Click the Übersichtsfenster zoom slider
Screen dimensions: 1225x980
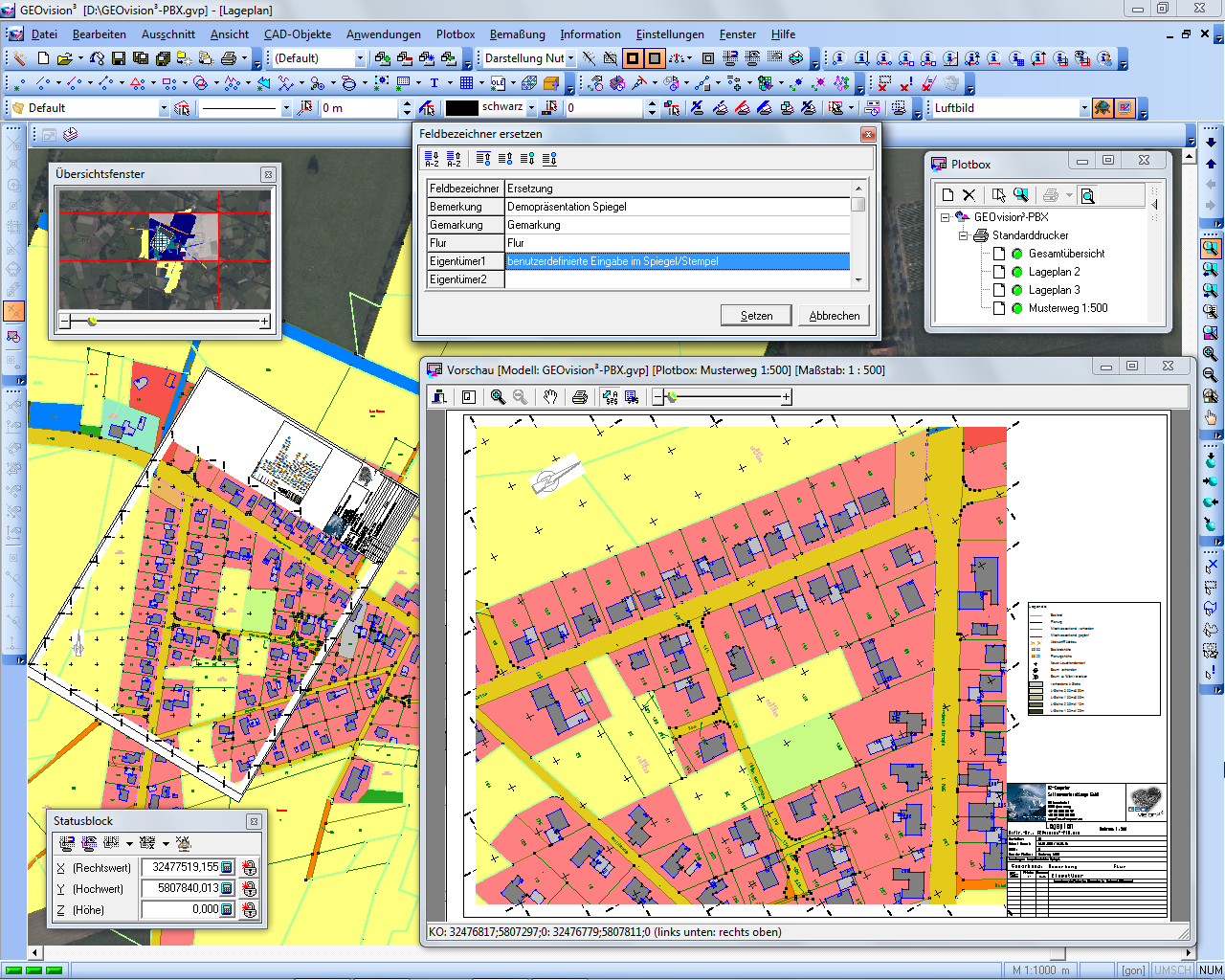[165, 322]
